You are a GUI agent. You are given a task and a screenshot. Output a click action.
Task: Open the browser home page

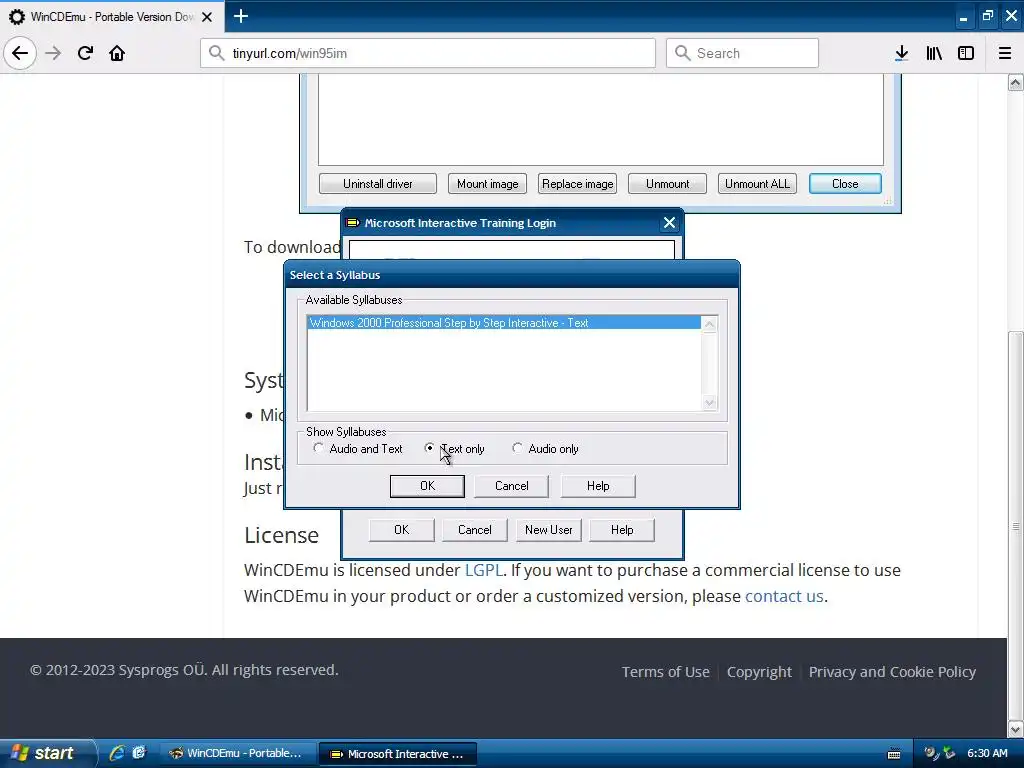tap(117, 53)
